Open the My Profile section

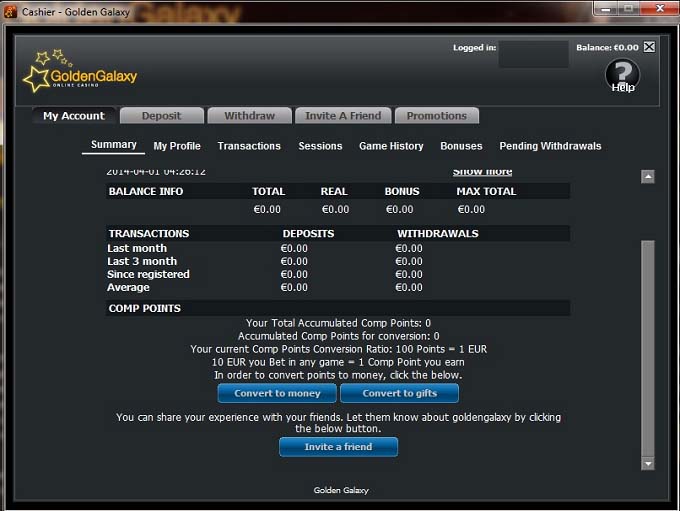tap(177, 146)
